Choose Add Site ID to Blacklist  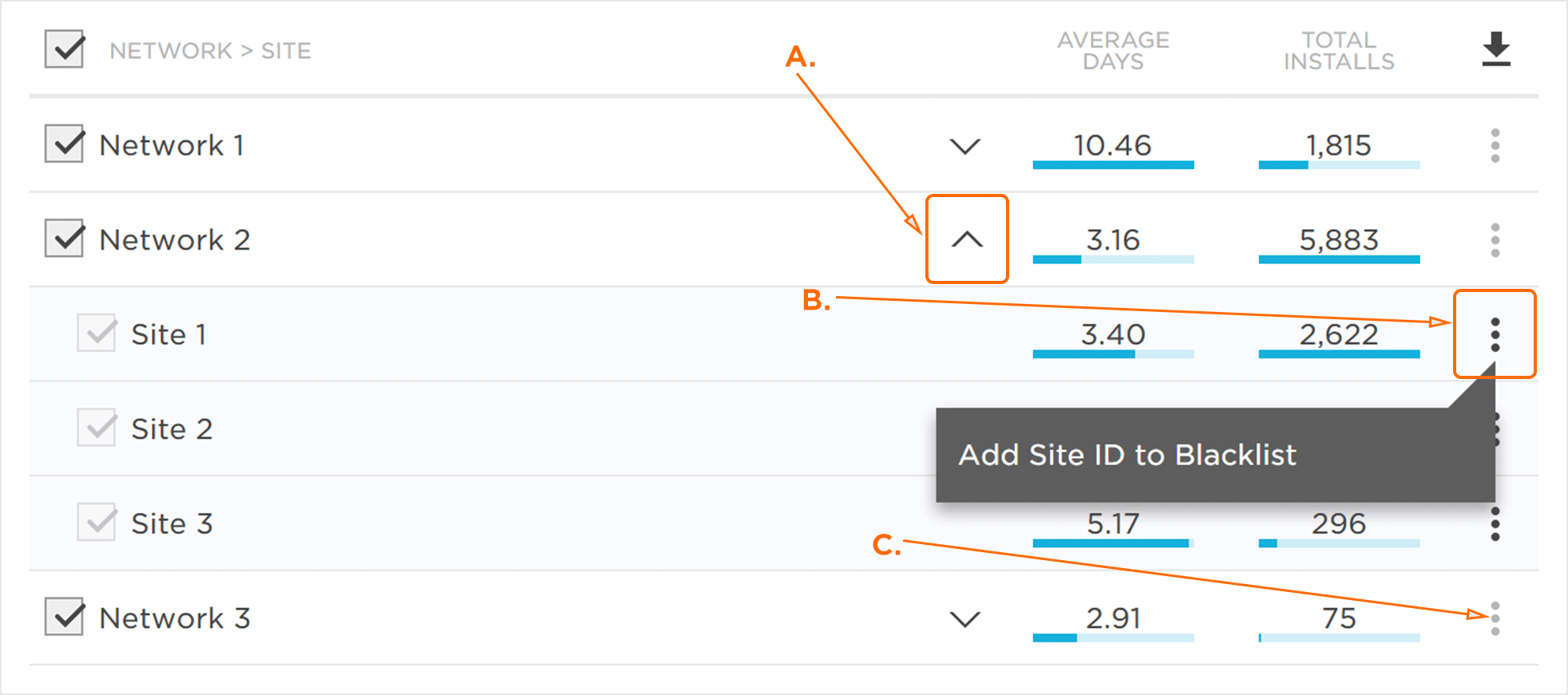click(1127, 455)
